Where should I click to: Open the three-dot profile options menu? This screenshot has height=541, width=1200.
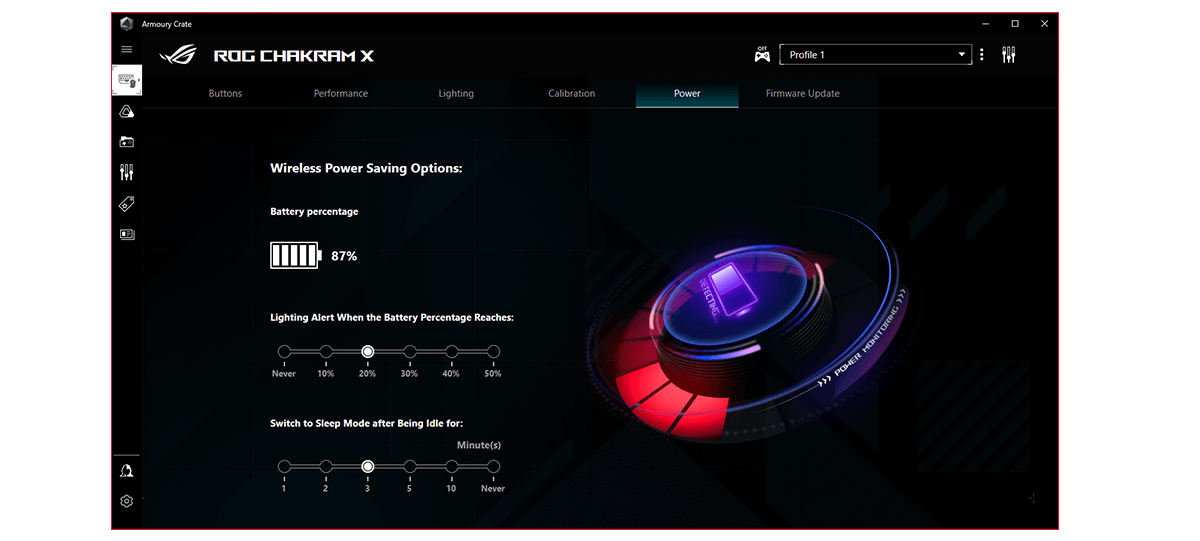pyautogui.click(x=982, y=55)
